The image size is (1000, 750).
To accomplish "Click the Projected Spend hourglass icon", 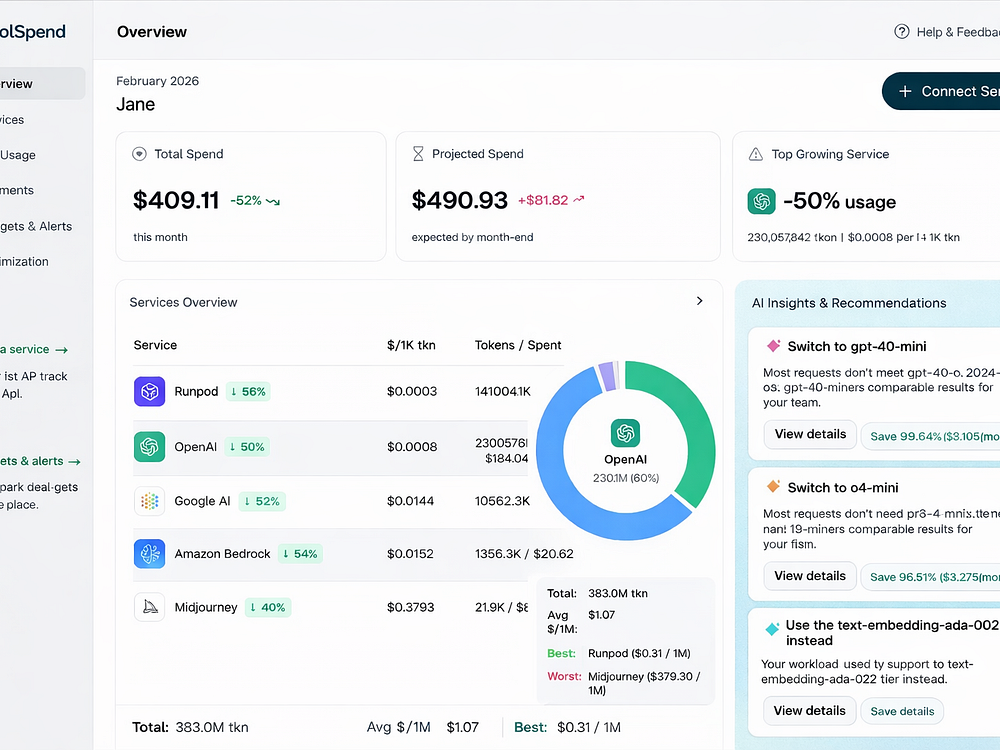I will (418, 154).
